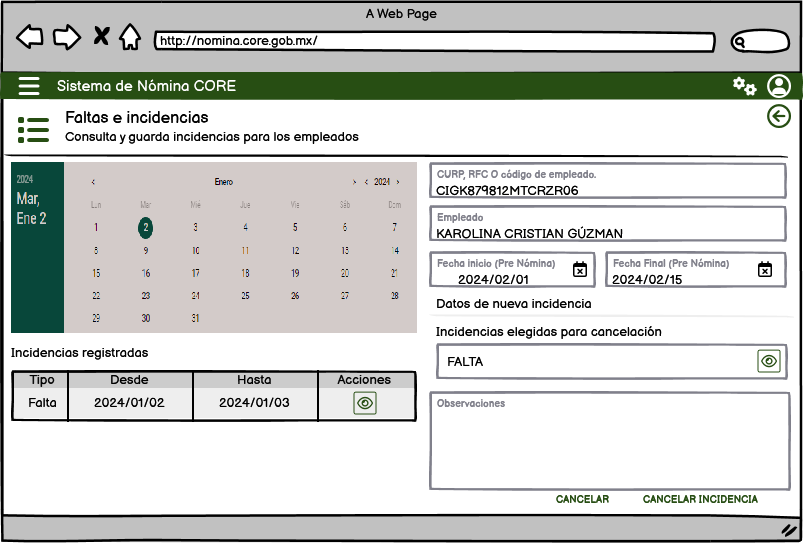Select day 15 in the calendar
Viewport: 803px width, 543px height.
coord(96,273)
